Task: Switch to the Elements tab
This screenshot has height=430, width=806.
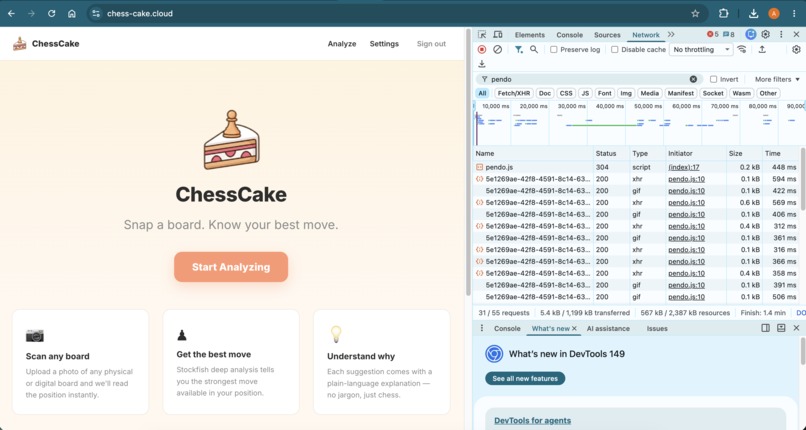Action: pyautogui.click(x=529, y=35)
